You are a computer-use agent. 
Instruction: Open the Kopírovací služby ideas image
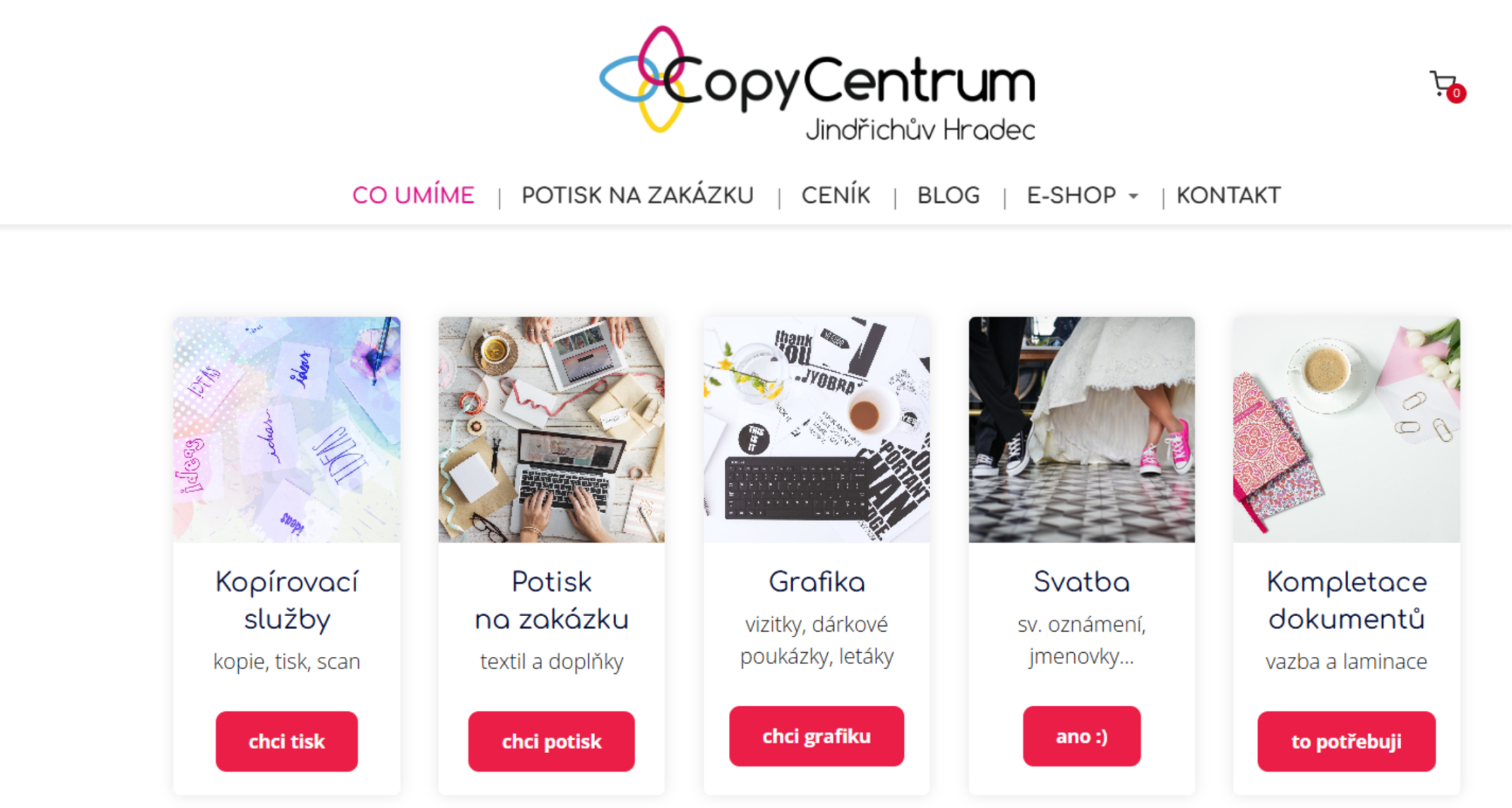287,429
